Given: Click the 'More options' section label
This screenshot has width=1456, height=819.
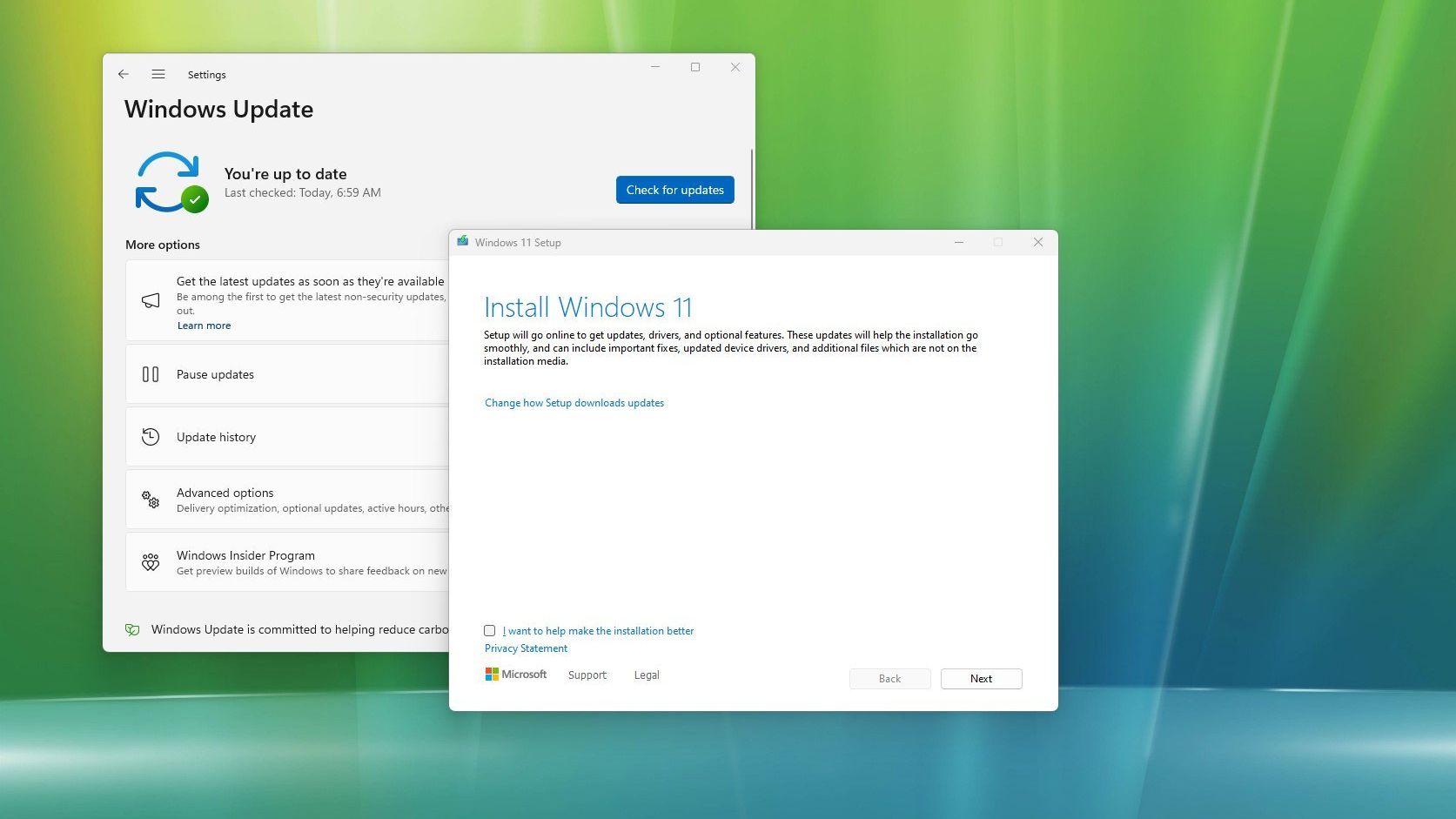Looking at the screenshot, I should 163,245.
